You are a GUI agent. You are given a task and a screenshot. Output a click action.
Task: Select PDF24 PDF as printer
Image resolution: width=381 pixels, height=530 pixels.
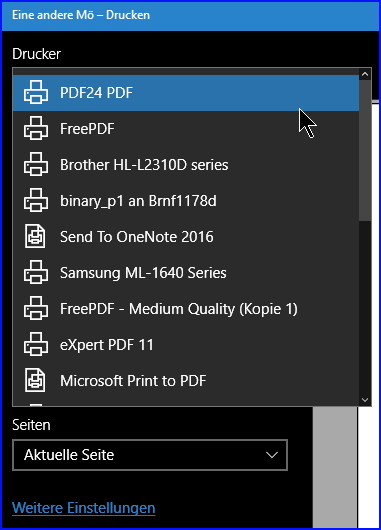(x=186, y=93)
